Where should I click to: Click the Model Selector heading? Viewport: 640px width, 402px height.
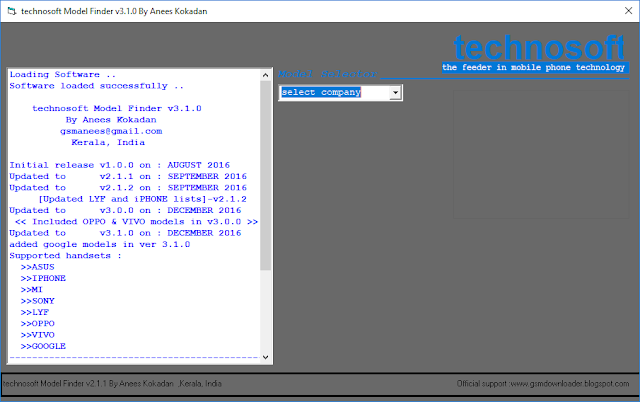328,74
